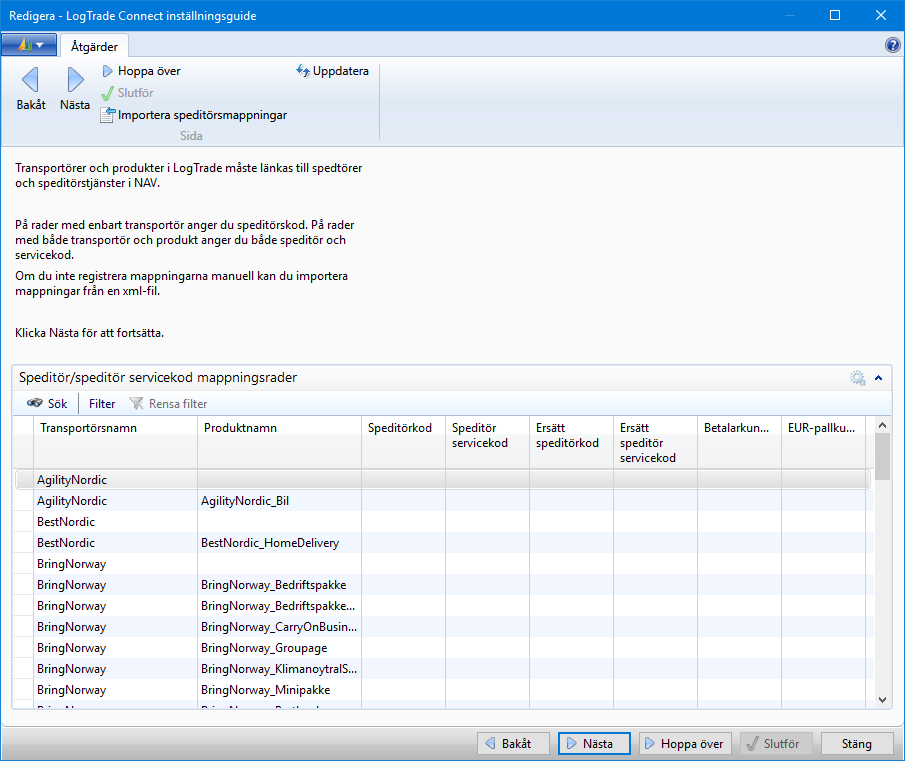The height and width of the screenshot is (761, 905).
Task: Open Importera speditörsmappningar action
Action: point(194,115)
